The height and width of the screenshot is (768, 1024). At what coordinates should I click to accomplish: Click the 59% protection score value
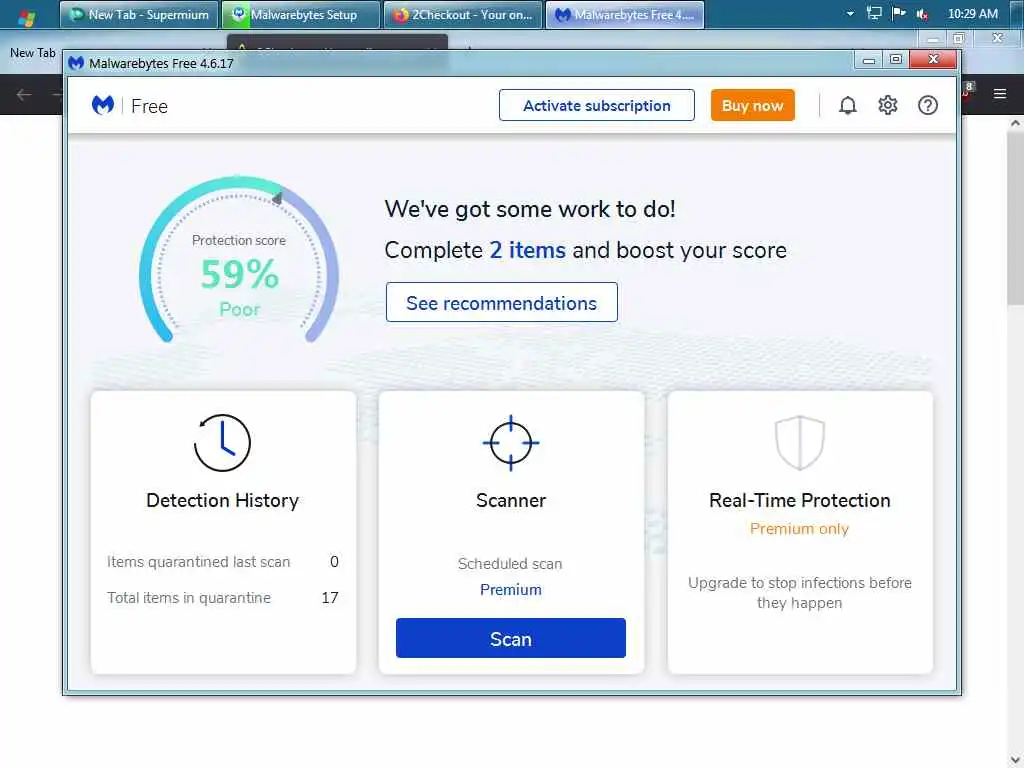(x=239, y=274)
